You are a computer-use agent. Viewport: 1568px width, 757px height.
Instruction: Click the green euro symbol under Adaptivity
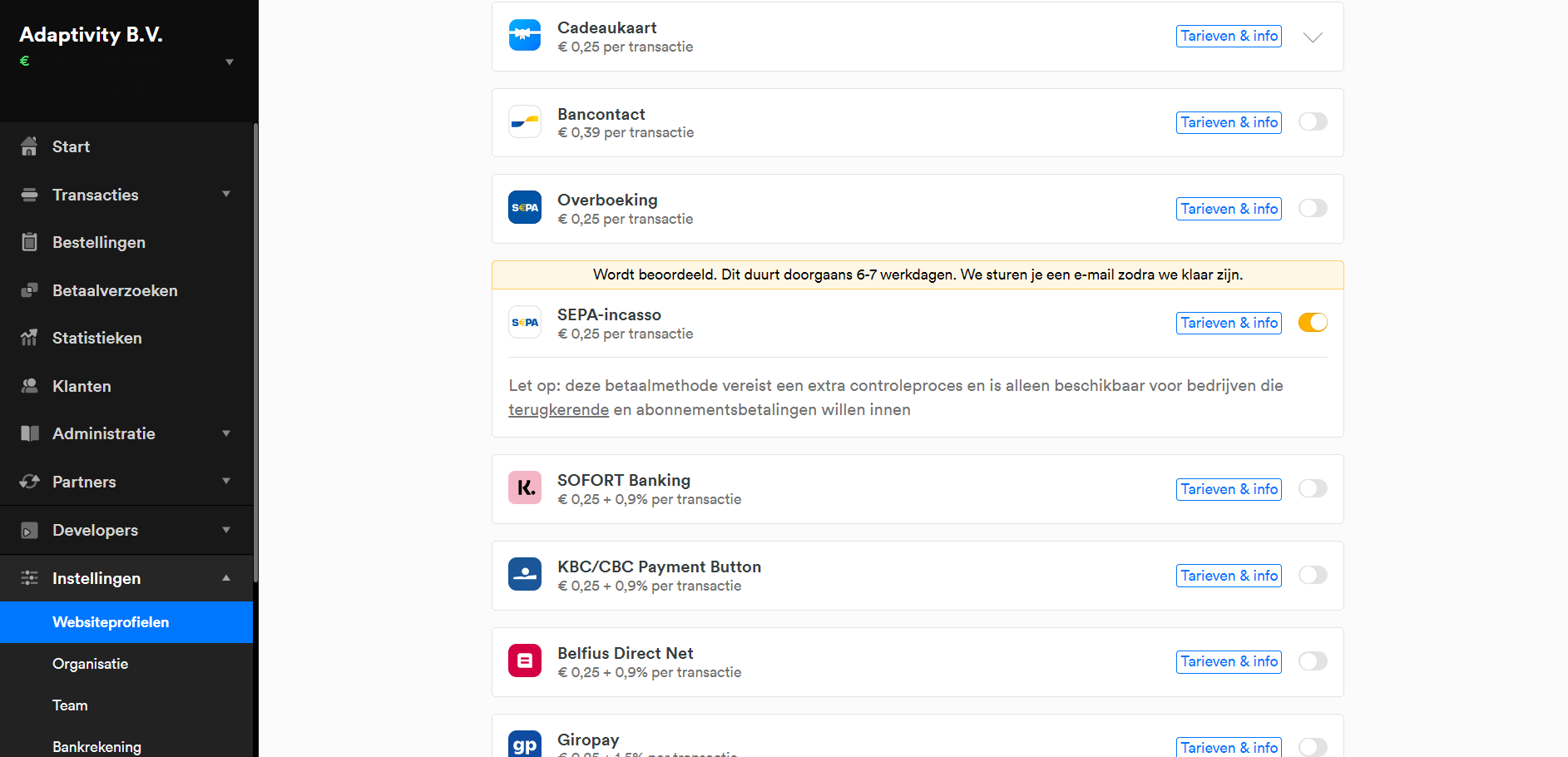(24, 61)
